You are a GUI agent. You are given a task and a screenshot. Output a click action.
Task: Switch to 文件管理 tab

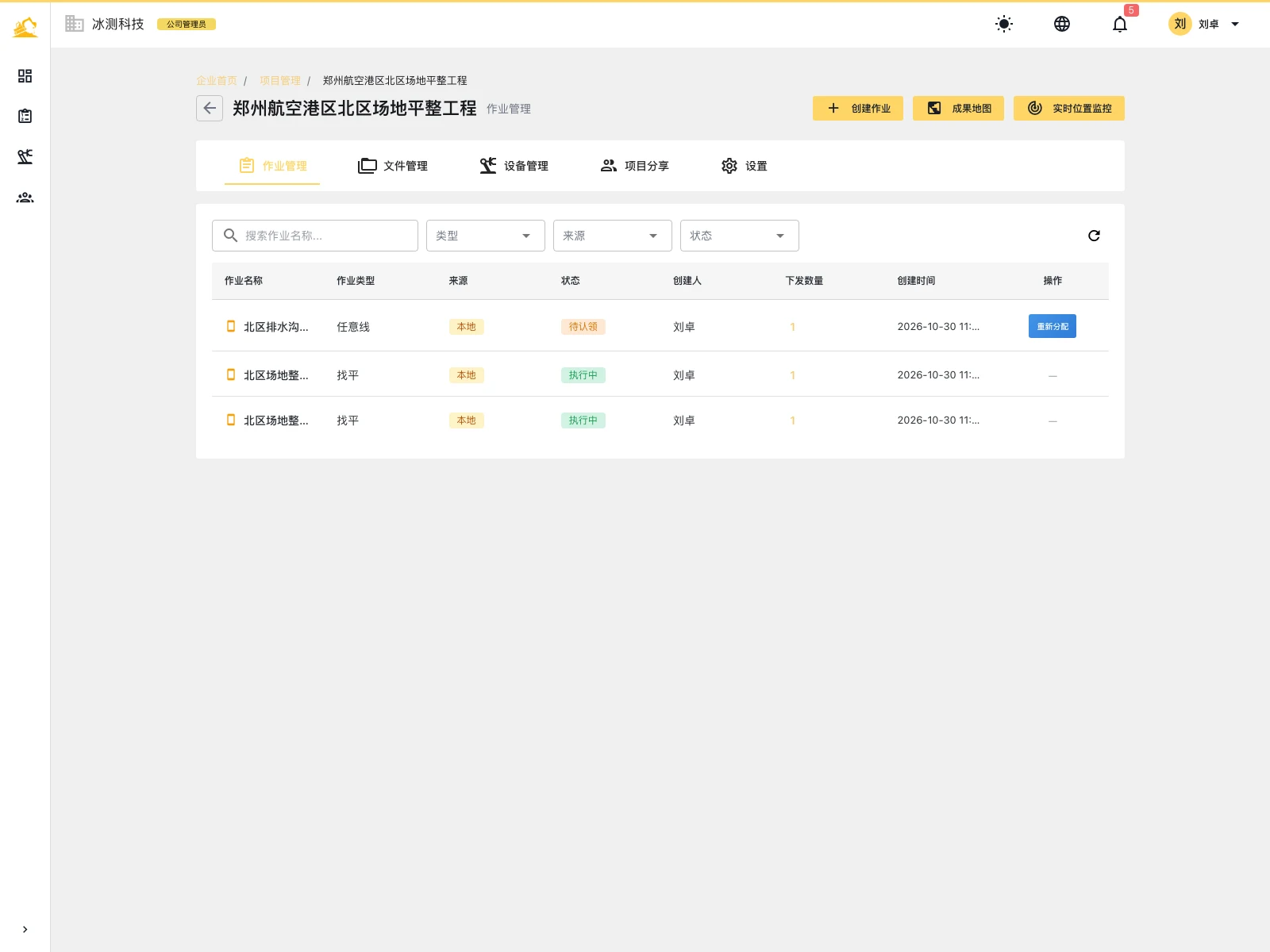(x=393, y=166)
